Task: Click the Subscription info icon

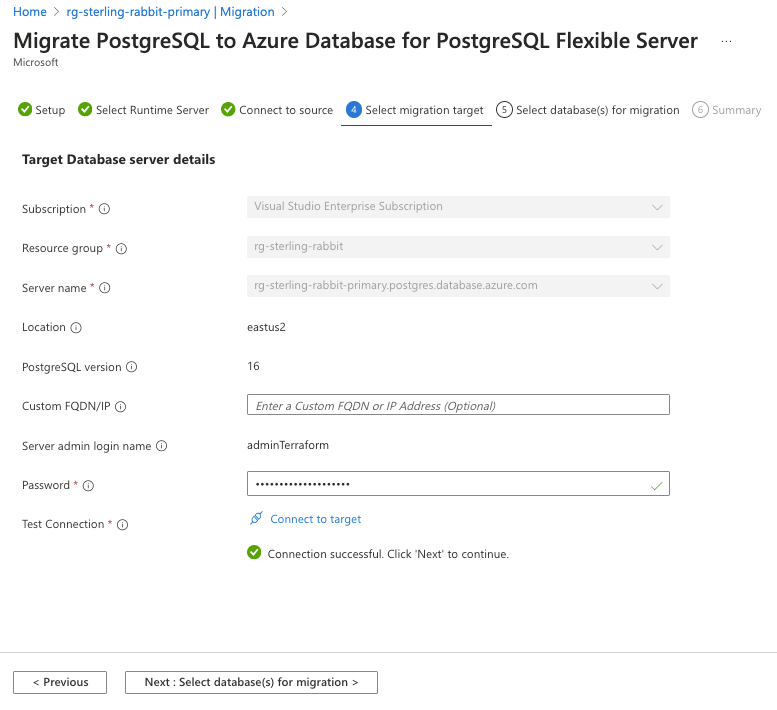Action: tap(104, 209)
